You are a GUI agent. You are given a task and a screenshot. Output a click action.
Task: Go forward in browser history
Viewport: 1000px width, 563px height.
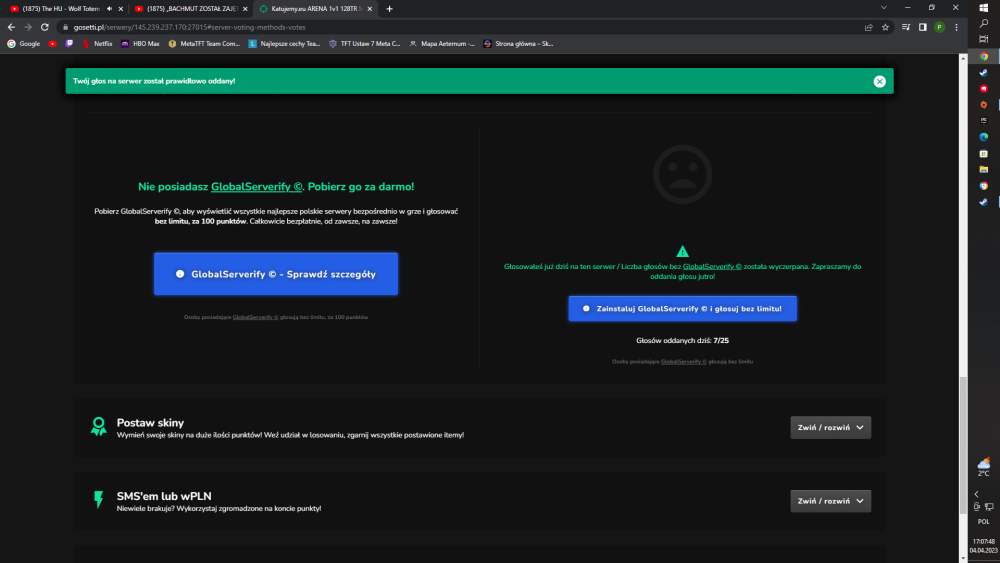[28, 27]
